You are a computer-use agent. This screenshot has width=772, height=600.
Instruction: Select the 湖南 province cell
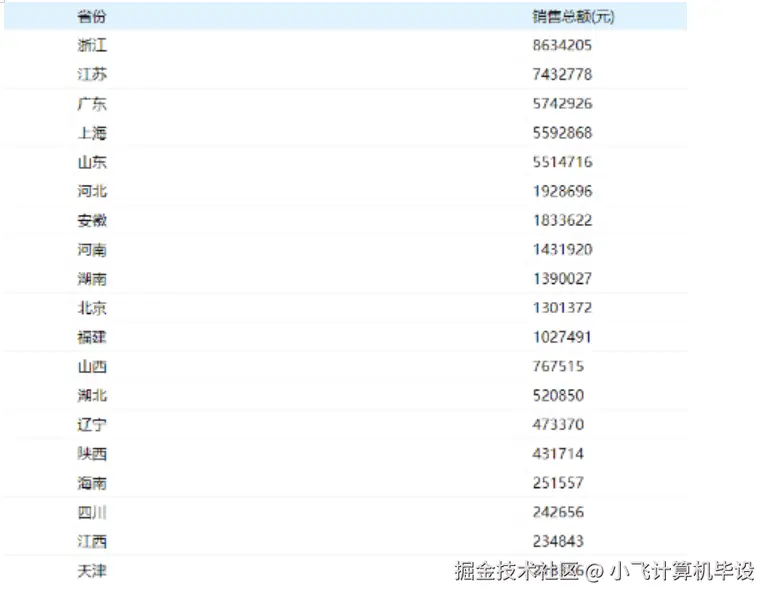pyautogui.click(x=92, y=279)
